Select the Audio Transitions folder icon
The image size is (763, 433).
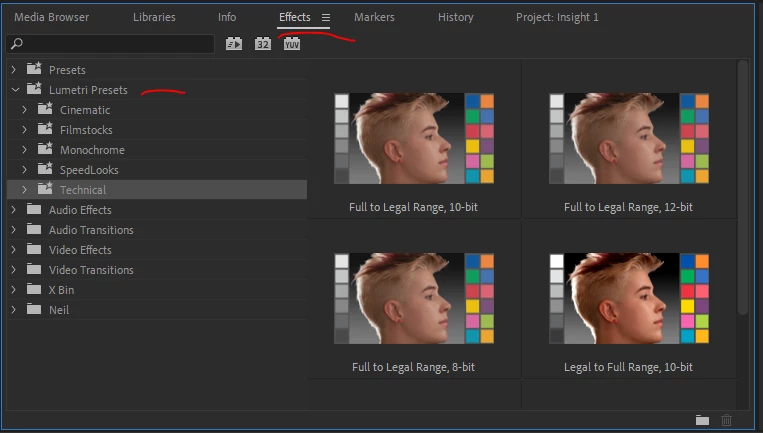pyautogui.click(x=34, y=229)
